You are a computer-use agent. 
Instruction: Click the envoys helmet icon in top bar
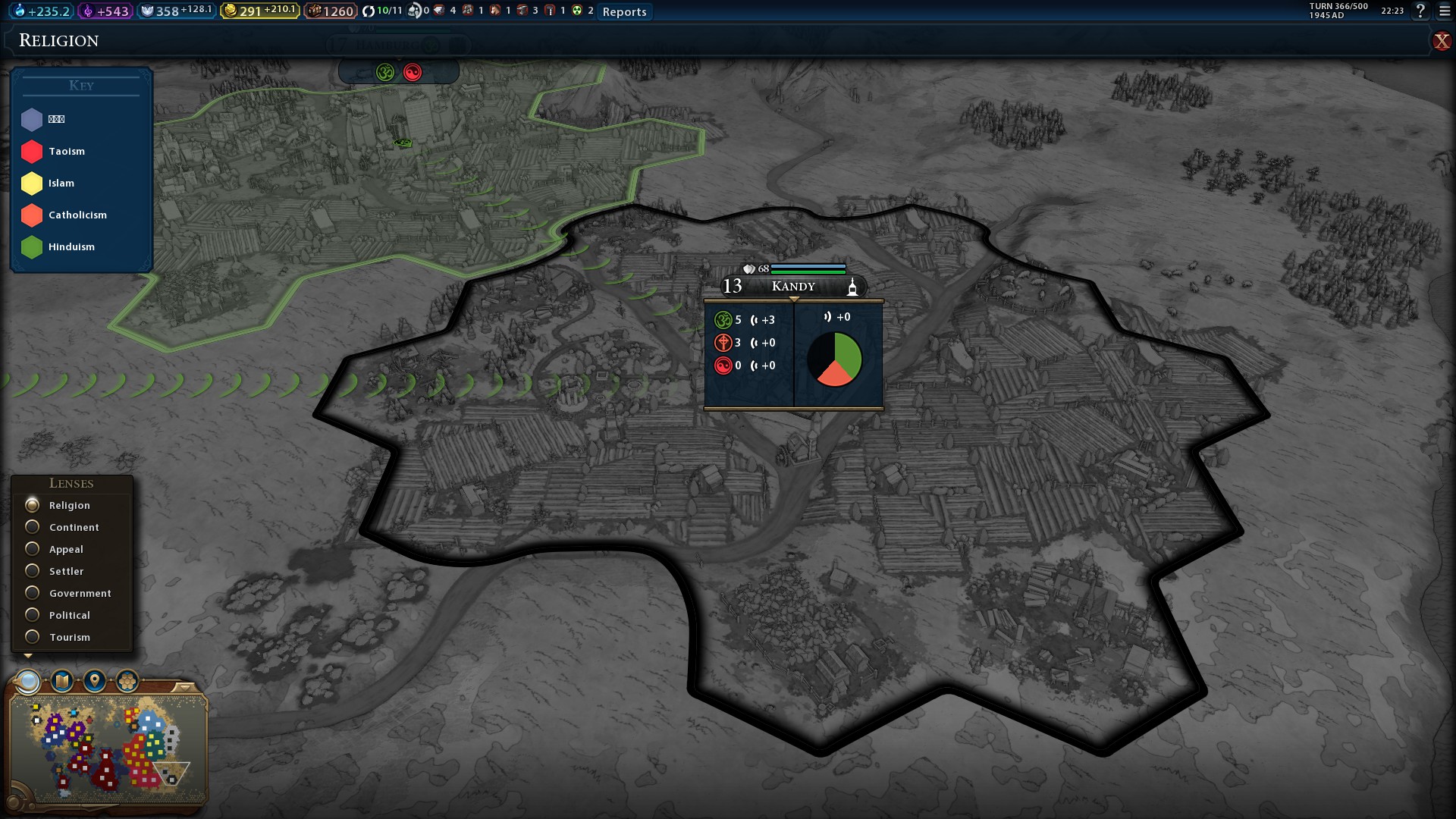[x=415, y=11]
